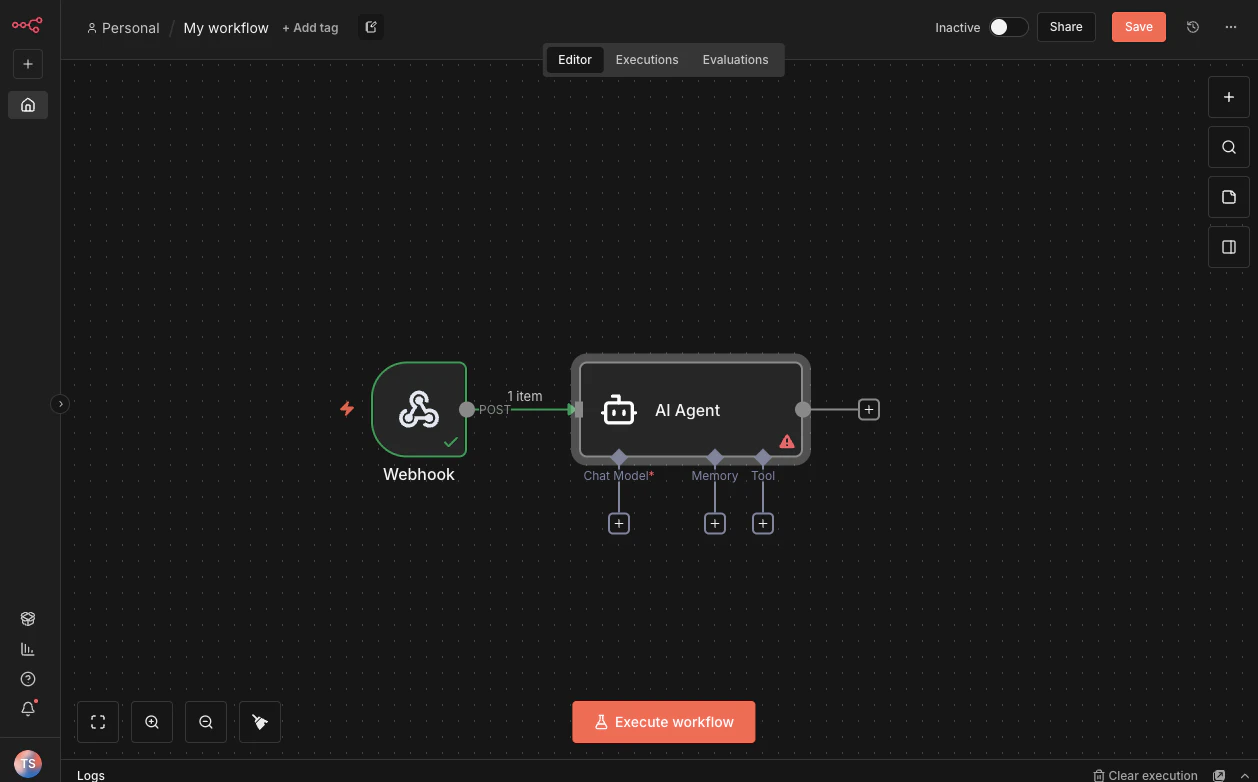This screenshot has width=1258, height=782.
Task: Open the templates box icon in sidebar
Action: [x=28, y=619]
